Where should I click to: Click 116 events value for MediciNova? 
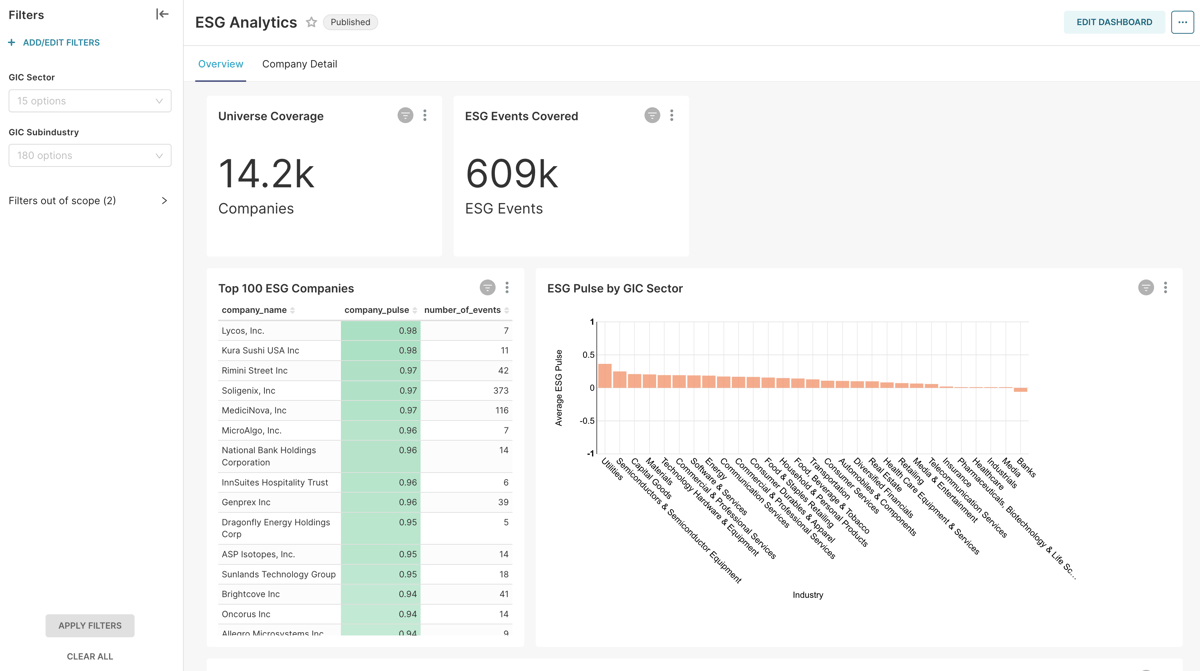[501, 411]
